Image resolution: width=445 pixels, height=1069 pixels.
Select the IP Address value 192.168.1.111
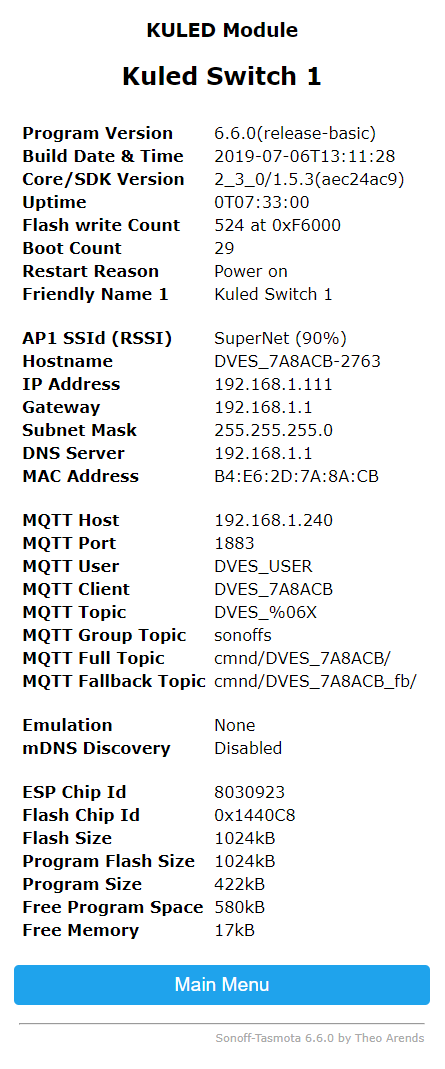[273, 384]
